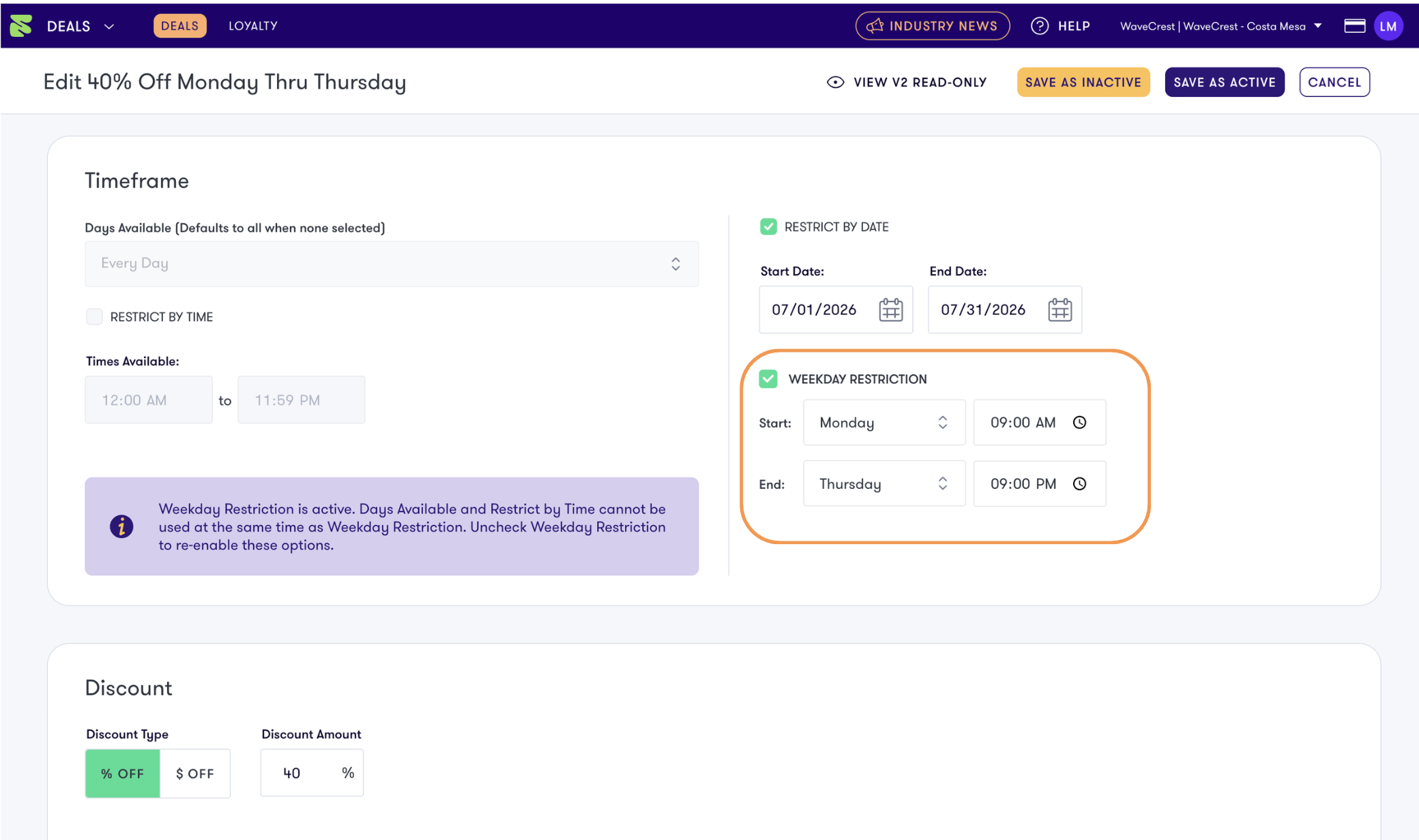Select $ OFF discount type
Image resolution: width=1419 pixels, height=840 pixels.
coord(195,773)
